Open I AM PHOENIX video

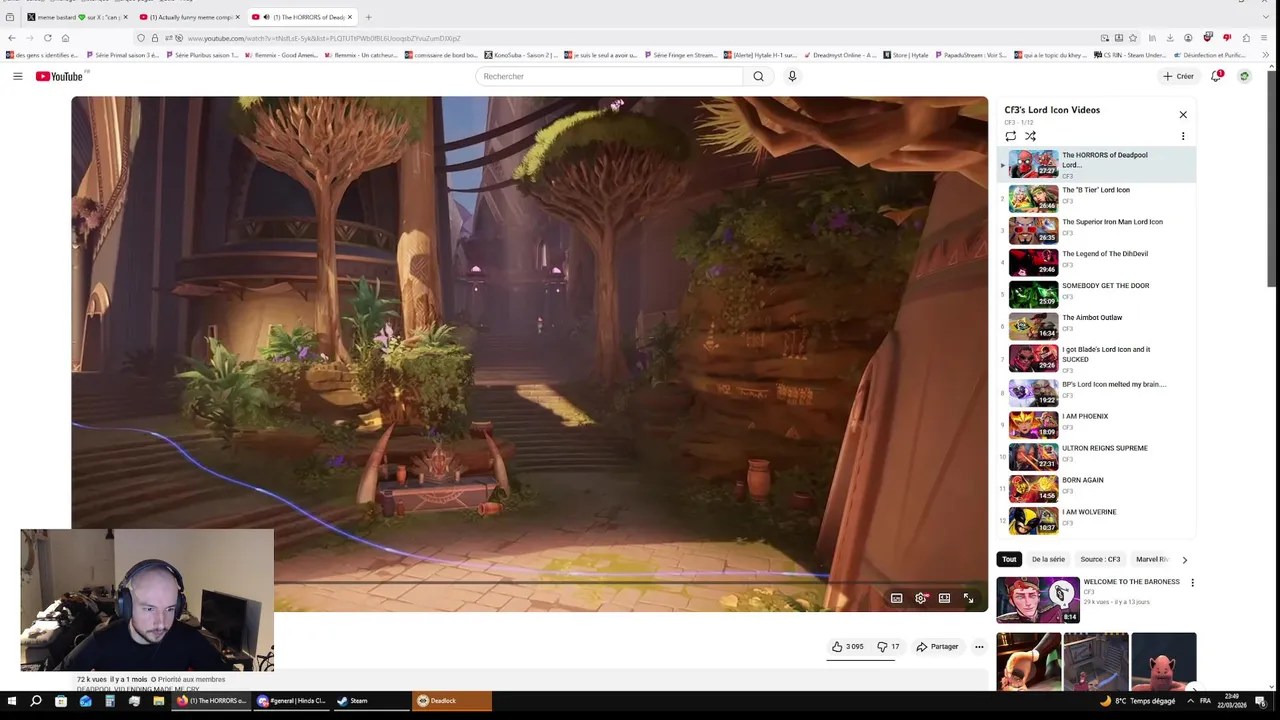1097,424
